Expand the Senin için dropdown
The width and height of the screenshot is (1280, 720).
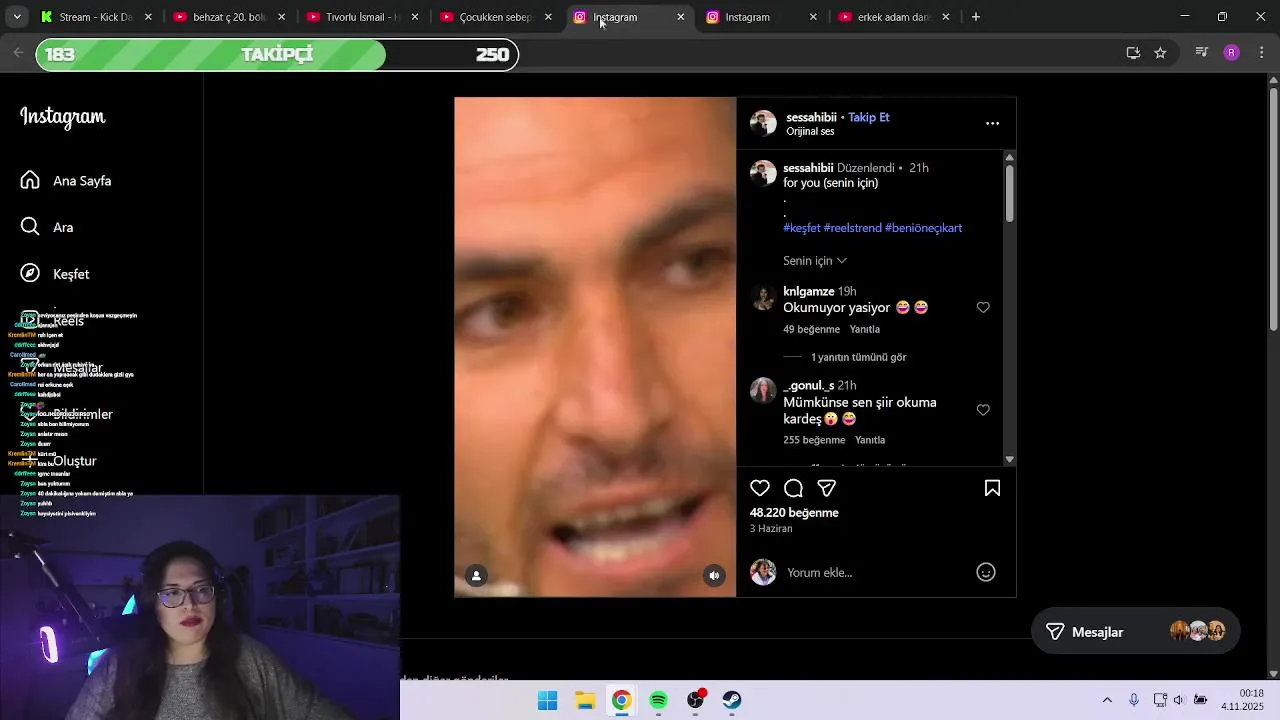[815, 261]
